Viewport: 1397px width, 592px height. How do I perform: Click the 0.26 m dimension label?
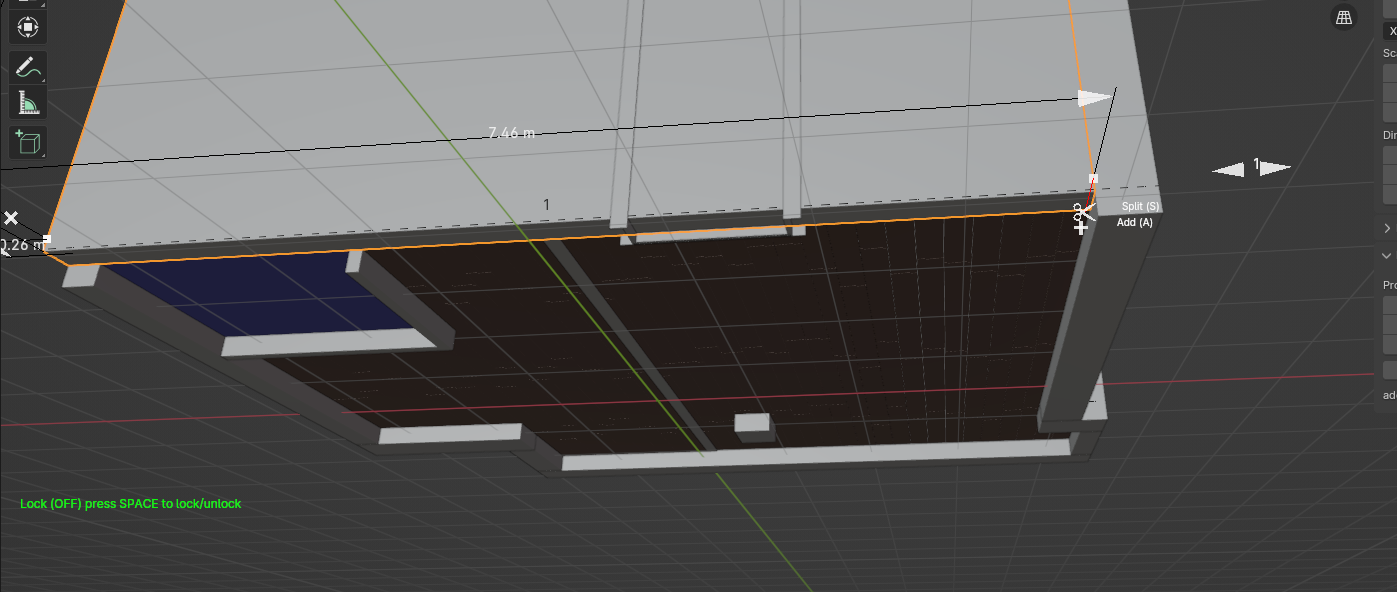tap(20, 244)
